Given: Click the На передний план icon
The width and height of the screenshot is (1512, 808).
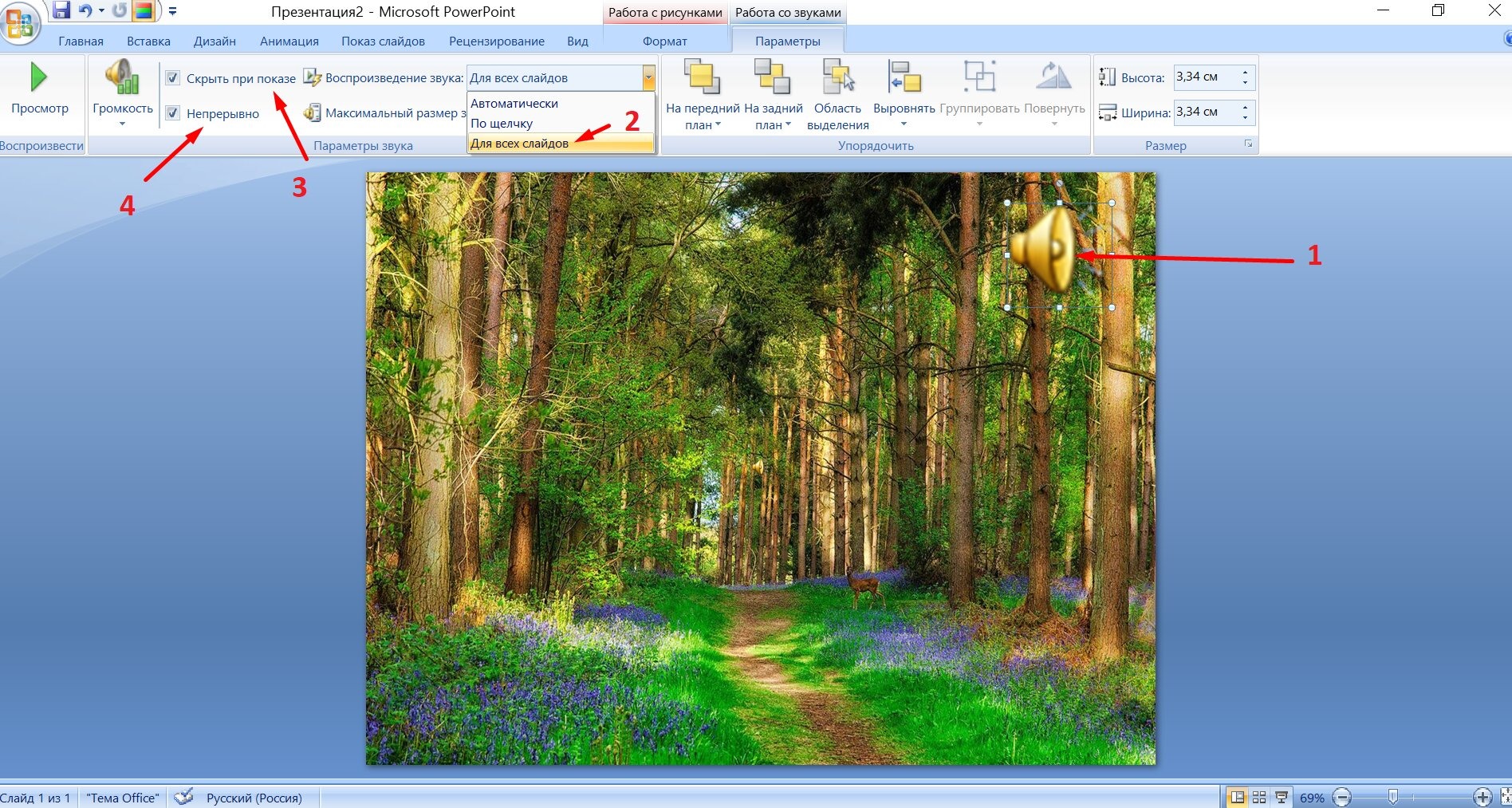Looking at the screenshot, I should (702, 77).
